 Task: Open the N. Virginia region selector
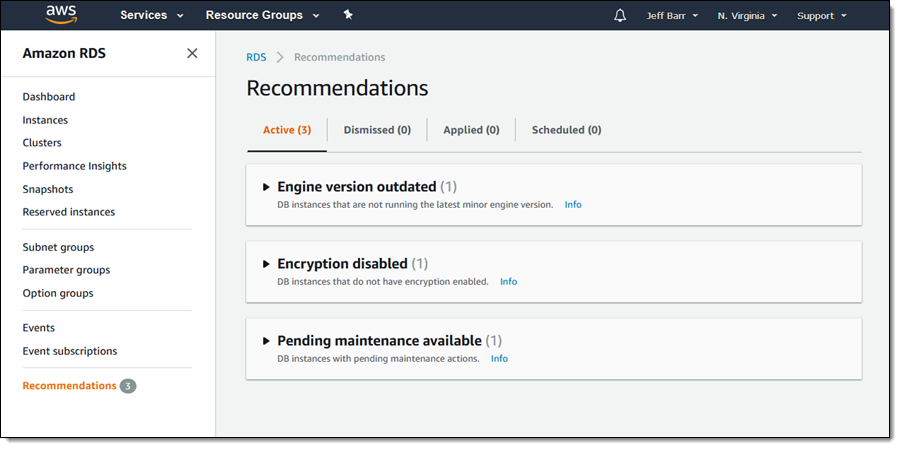pyautogui.click(x=749, y=16)
